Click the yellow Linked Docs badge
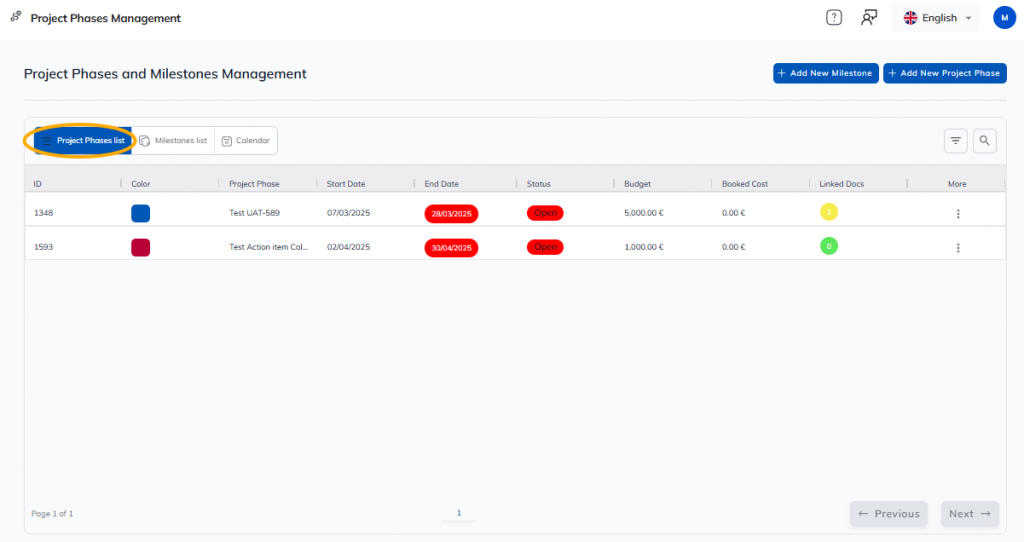This screenshot has height=542, width=1024. [828, 212]
